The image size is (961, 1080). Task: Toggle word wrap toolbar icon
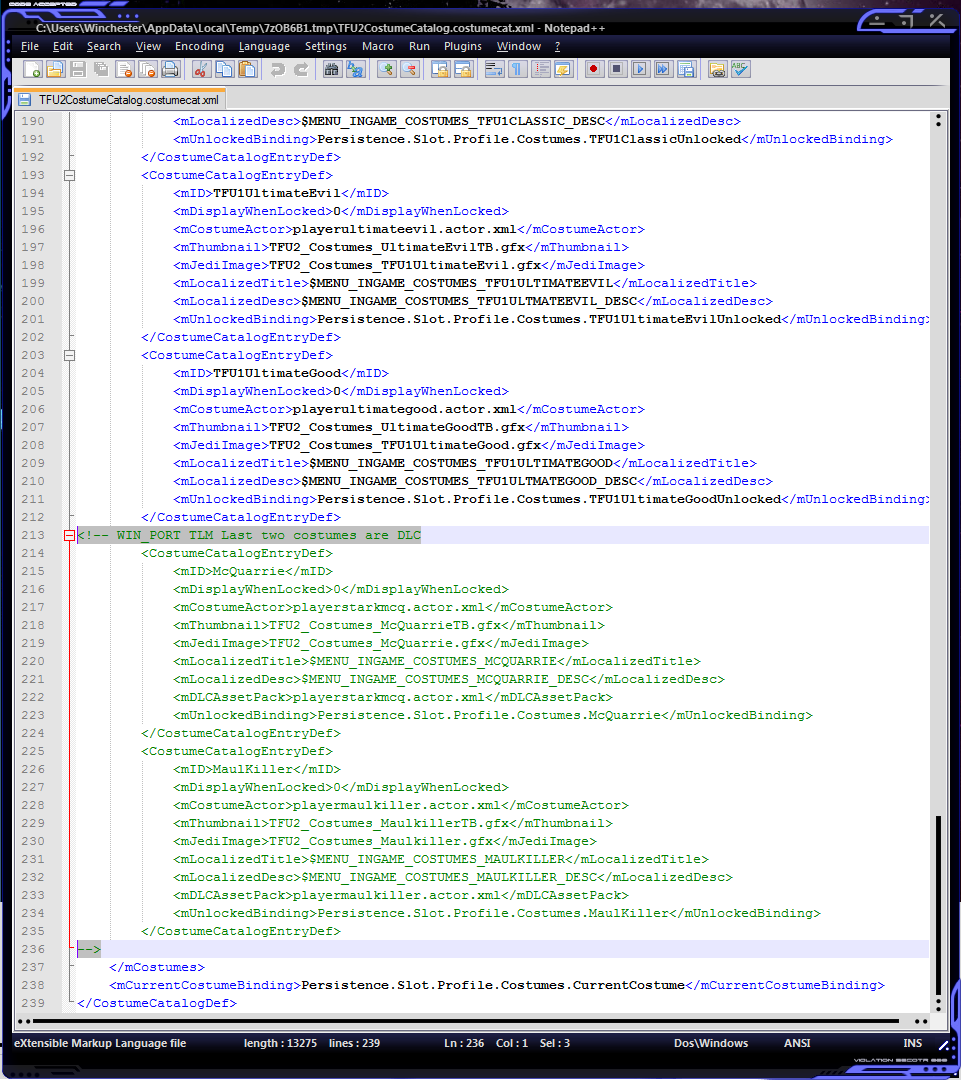[x=494, y=69]
